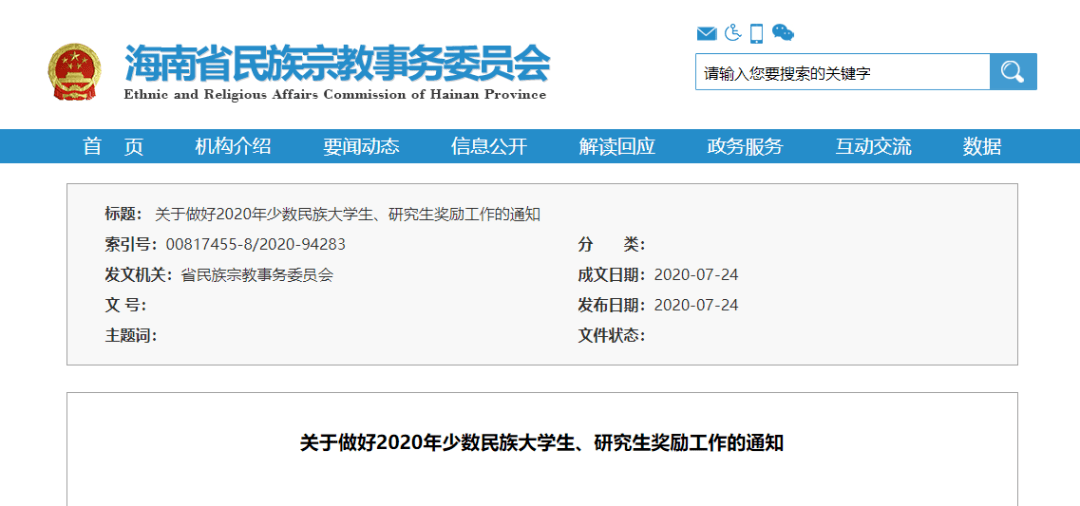Open the 解读回应 menu
The width and height of the screenshot is (1080, 506).
(x=617, y=146)
